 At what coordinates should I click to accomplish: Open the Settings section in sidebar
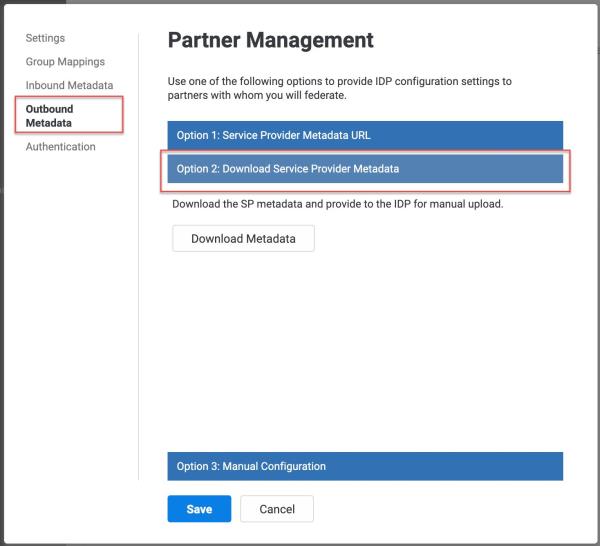point(45,38)
